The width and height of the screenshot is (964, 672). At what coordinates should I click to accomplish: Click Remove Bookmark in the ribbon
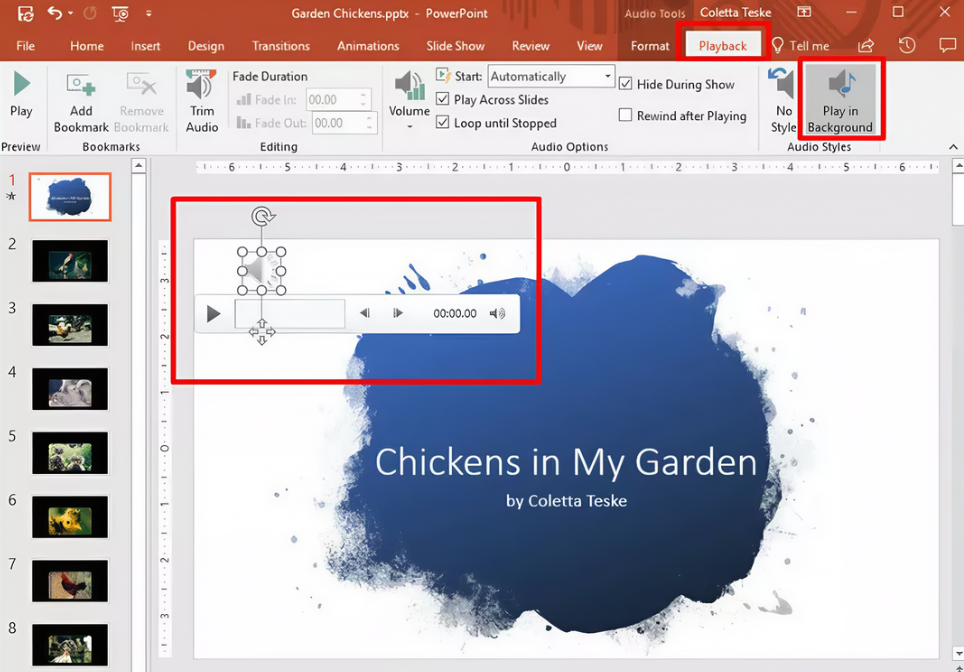click(141, 102)
